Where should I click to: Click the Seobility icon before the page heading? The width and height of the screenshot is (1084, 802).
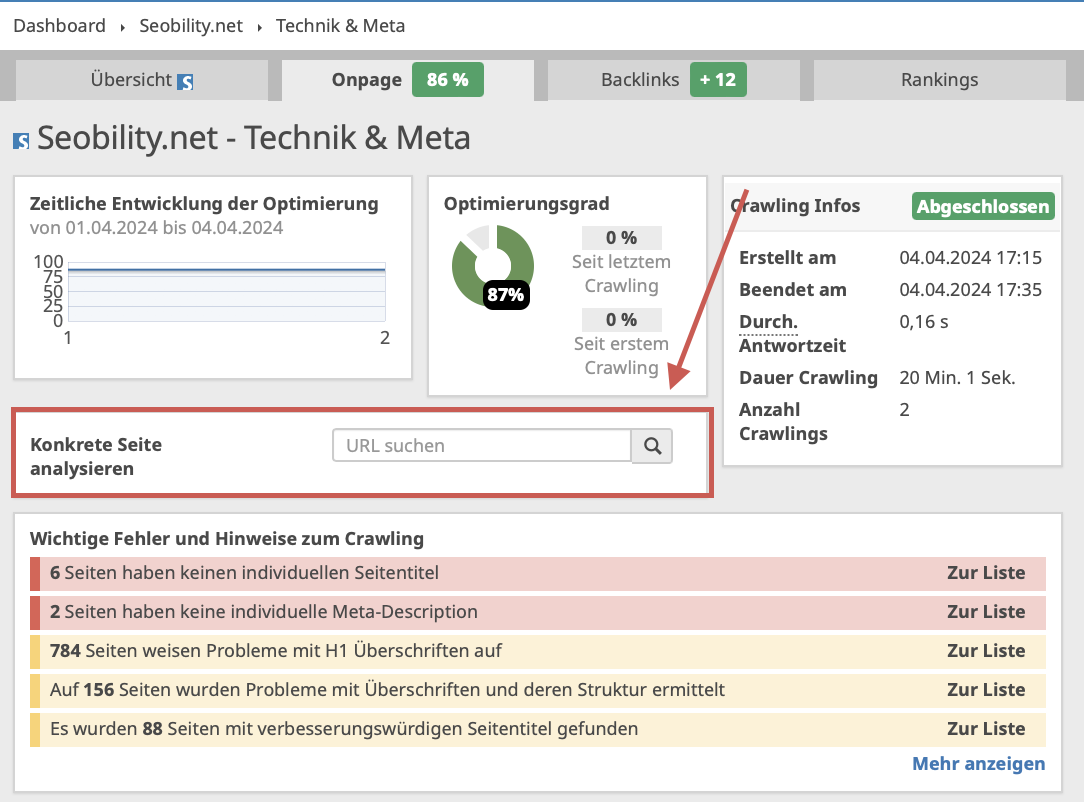(x=21, y=141)
